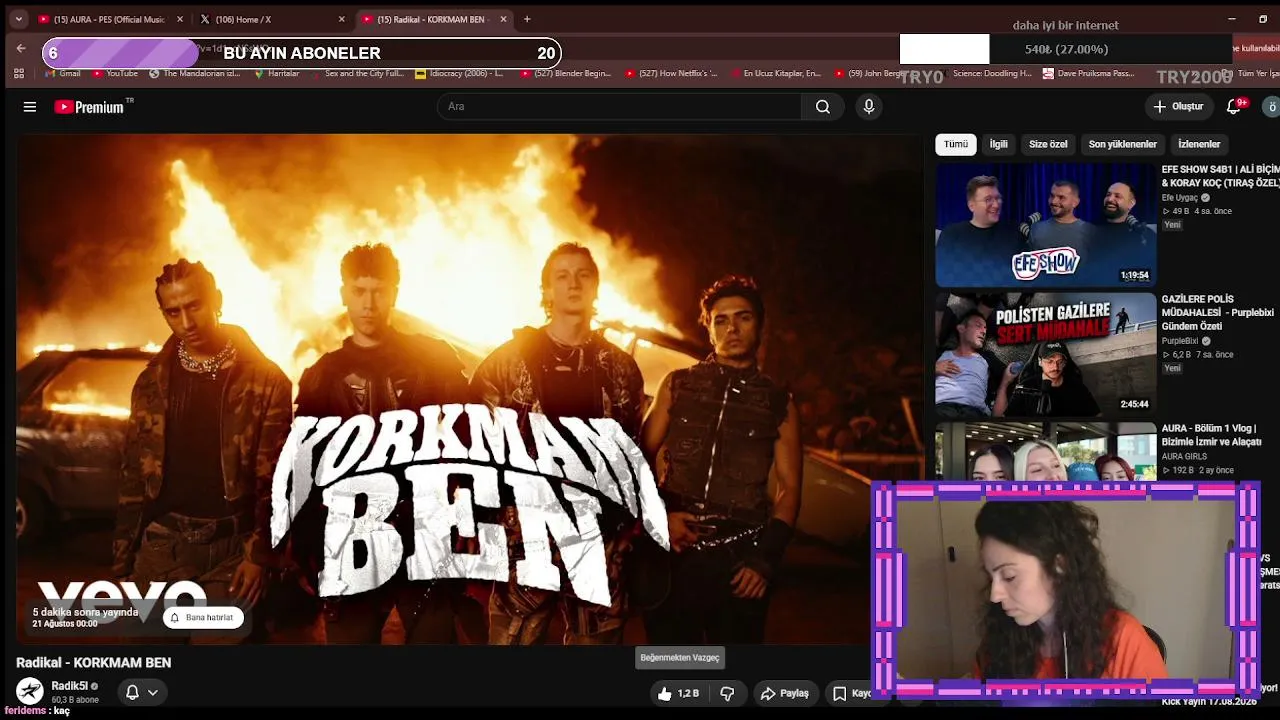The image size is (1280, 720).
Task: Visit the AURA GIRLS channel
Action: (1184, 456)
